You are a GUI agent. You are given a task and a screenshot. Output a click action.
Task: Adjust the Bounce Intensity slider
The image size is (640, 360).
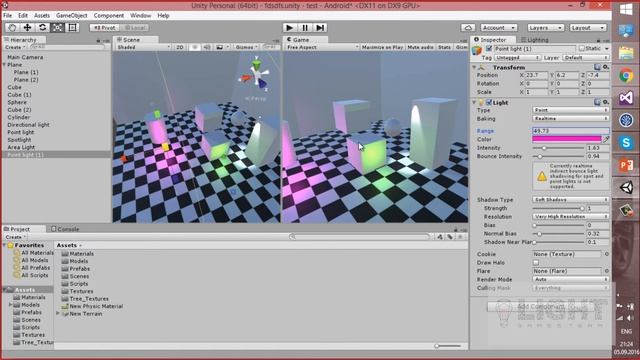(x=558, y=156)
